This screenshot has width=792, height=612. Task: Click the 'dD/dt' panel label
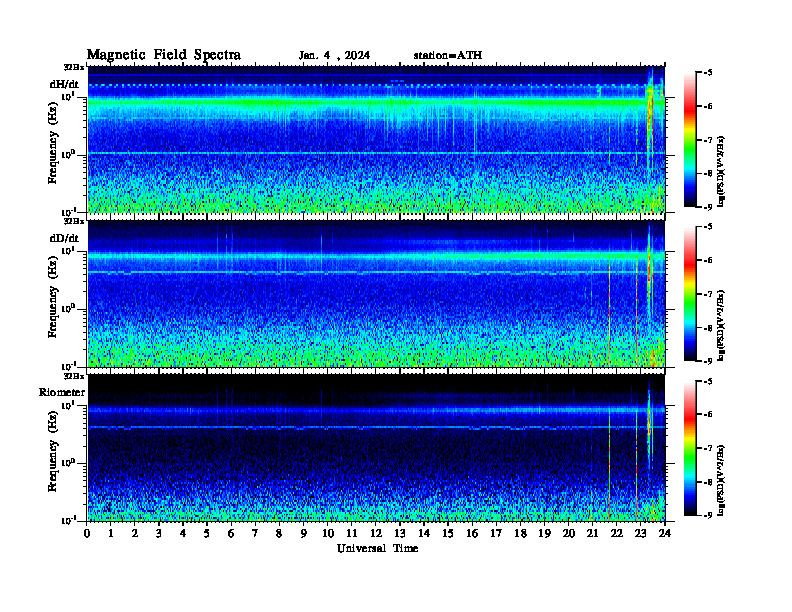coord(64,238)
